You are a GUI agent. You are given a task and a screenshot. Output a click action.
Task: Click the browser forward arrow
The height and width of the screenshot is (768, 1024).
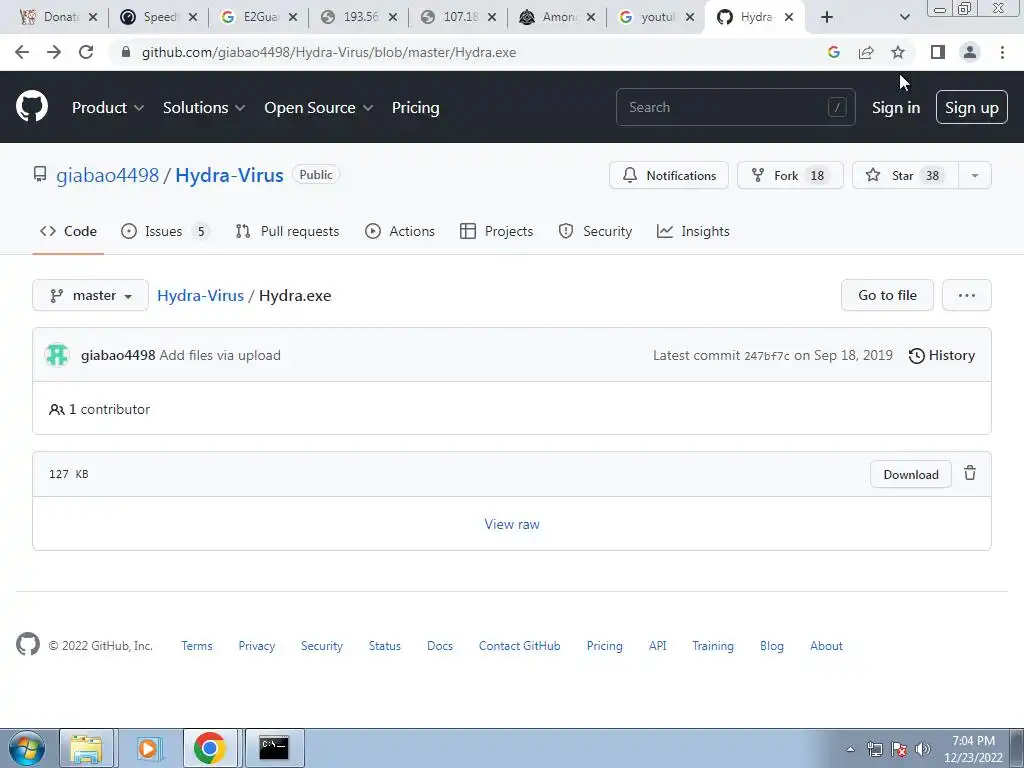pyautogui.click(x=54, y=52)
